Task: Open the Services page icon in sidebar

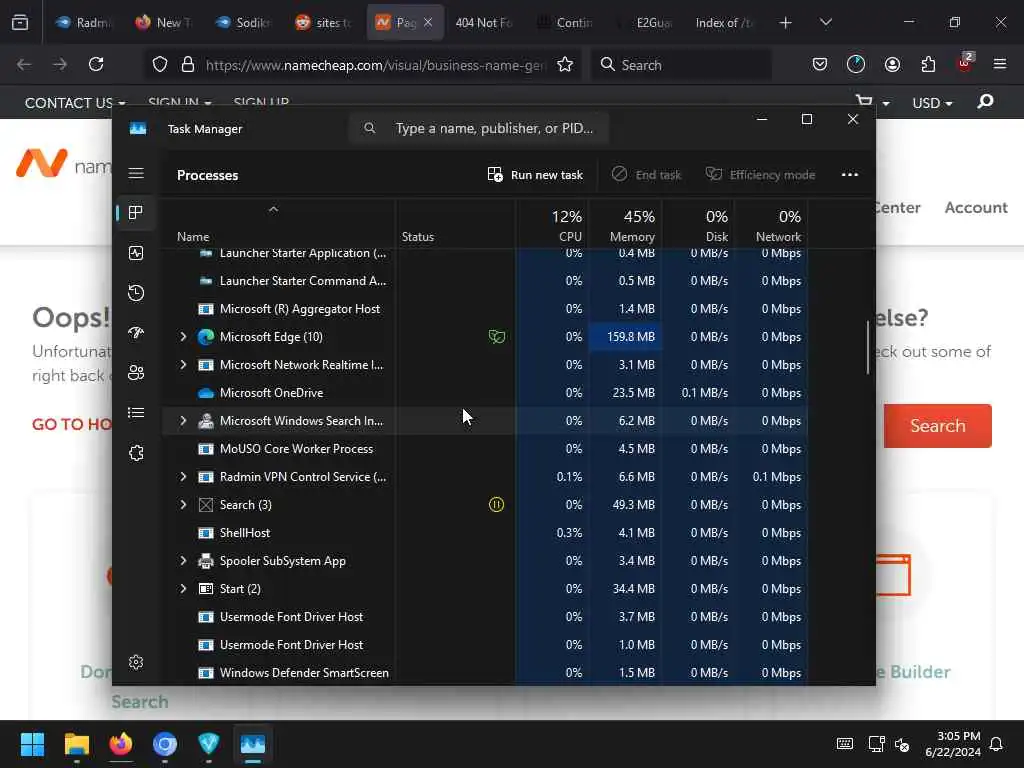Action: pyautogui.click(x=136, y=453)
